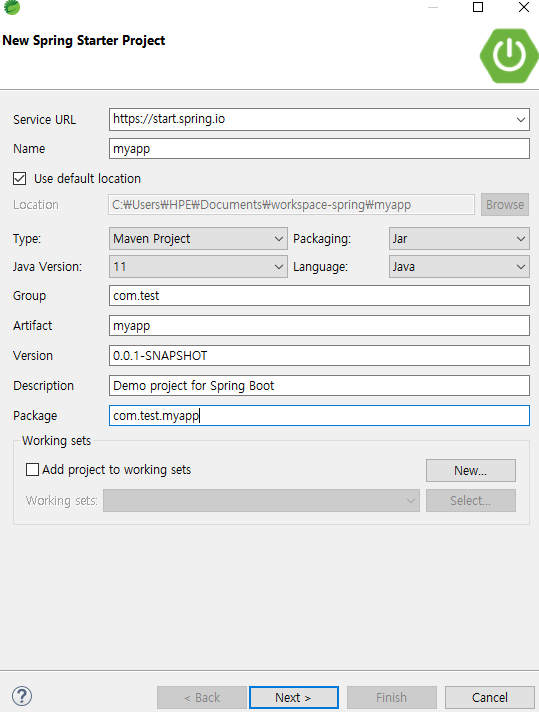
Task: Click into the Name field
Action: point(319,149)
